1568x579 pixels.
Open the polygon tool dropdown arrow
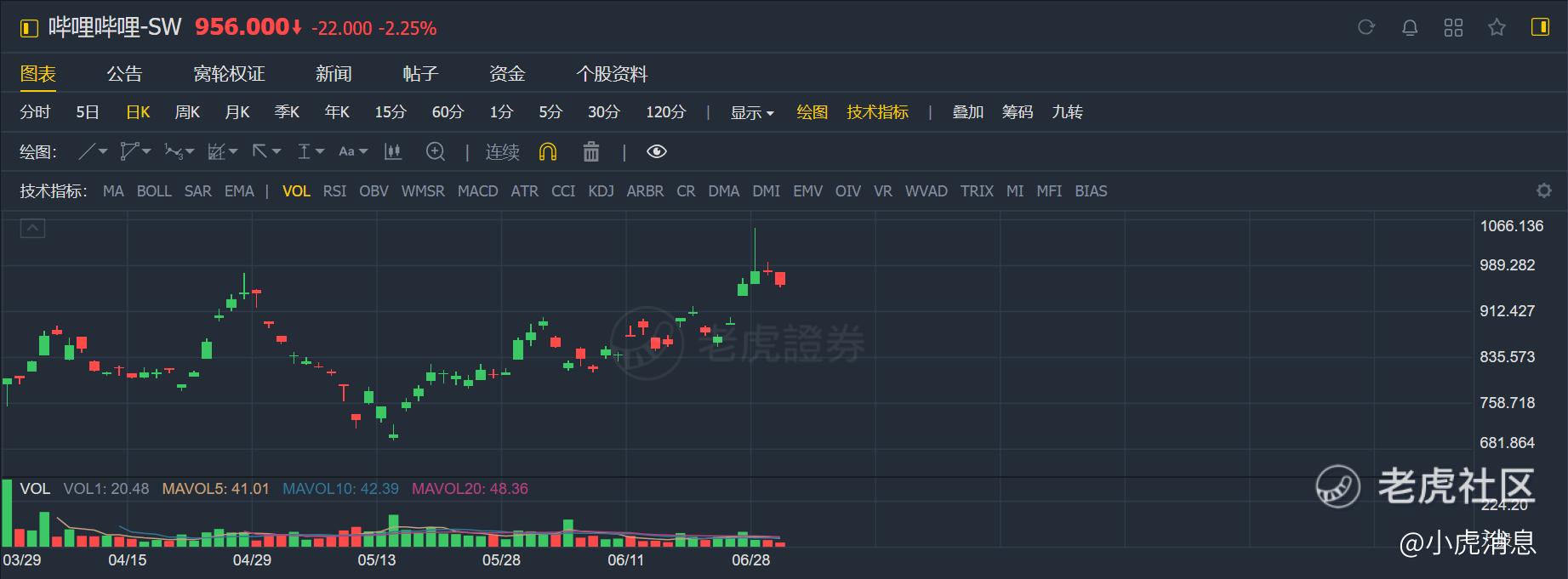146,152
